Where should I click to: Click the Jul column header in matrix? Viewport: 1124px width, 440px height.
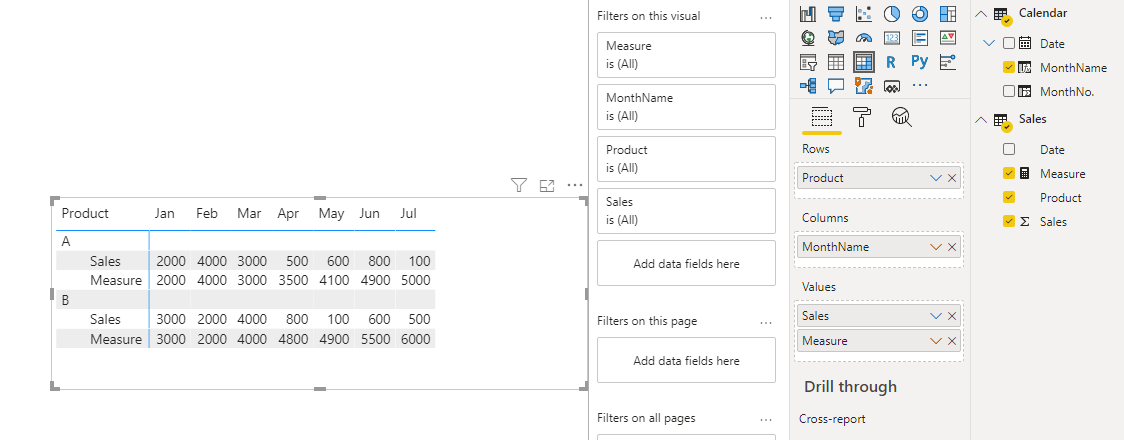[x=409, y=214]
